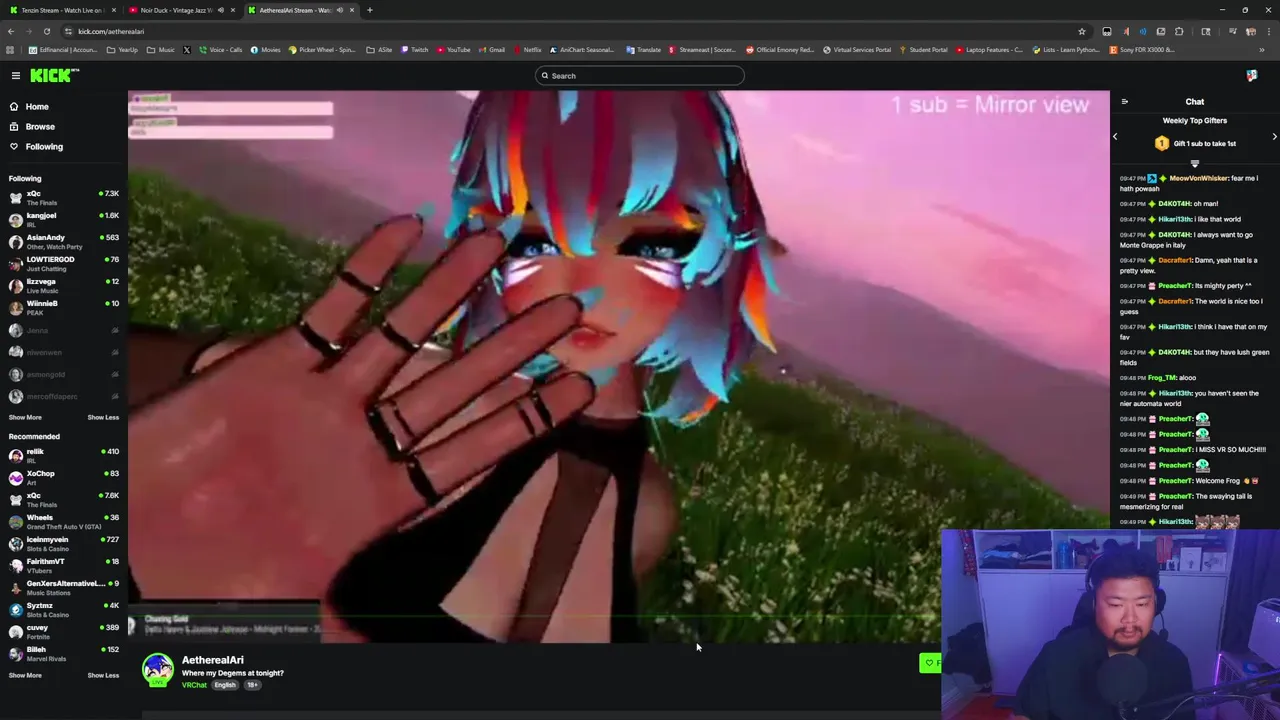This screenshot has height=720, width=1280.
Task: Open WiinnieB channel avatar
Action: (16, 308)
